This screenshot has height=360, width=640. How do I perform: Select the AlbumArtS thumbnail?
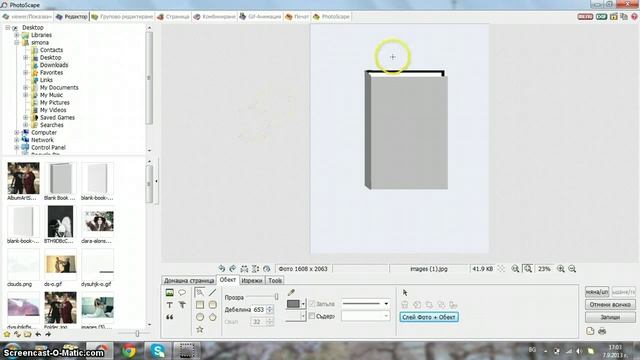click(x=23, y=182)
